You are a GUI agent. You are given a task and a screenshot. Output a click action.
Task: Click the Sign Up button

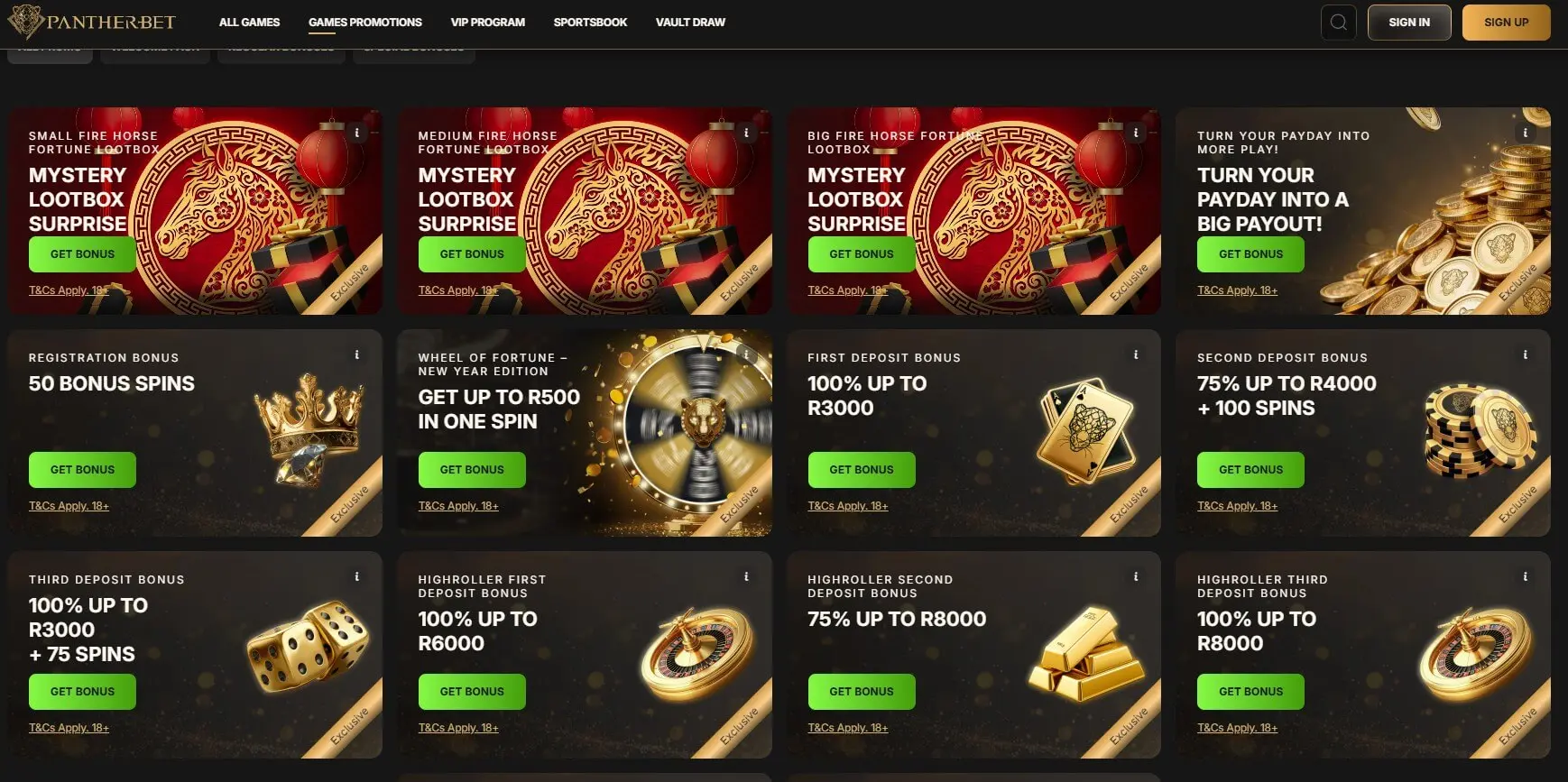1506,23
